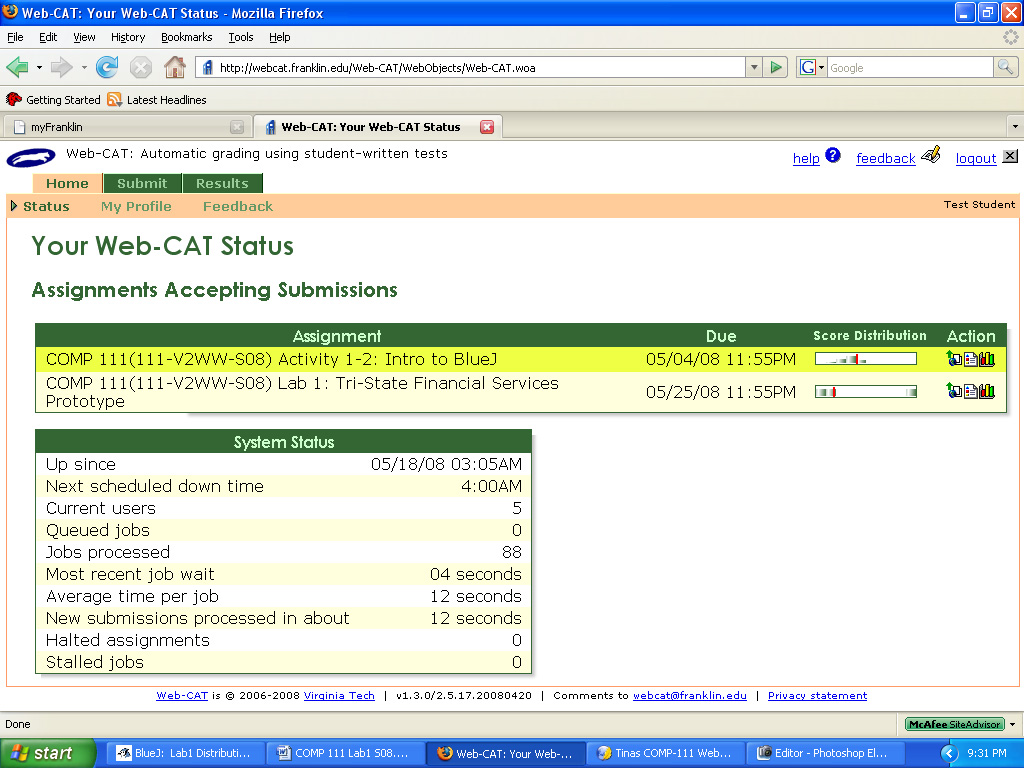Click the help link
Screen dimensions: 1024x768
click(x=806, y=158)
